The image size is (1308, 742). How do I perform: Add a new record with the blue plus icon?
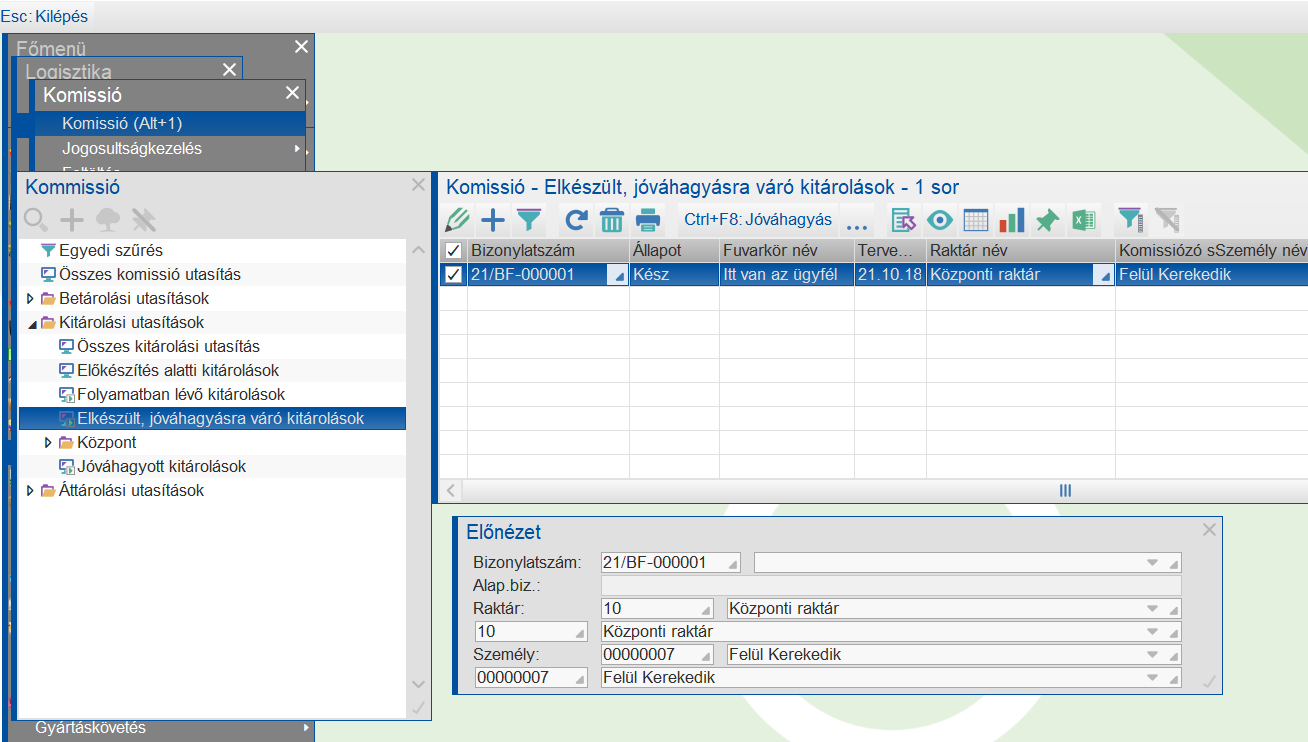click(x=493, y=220)
